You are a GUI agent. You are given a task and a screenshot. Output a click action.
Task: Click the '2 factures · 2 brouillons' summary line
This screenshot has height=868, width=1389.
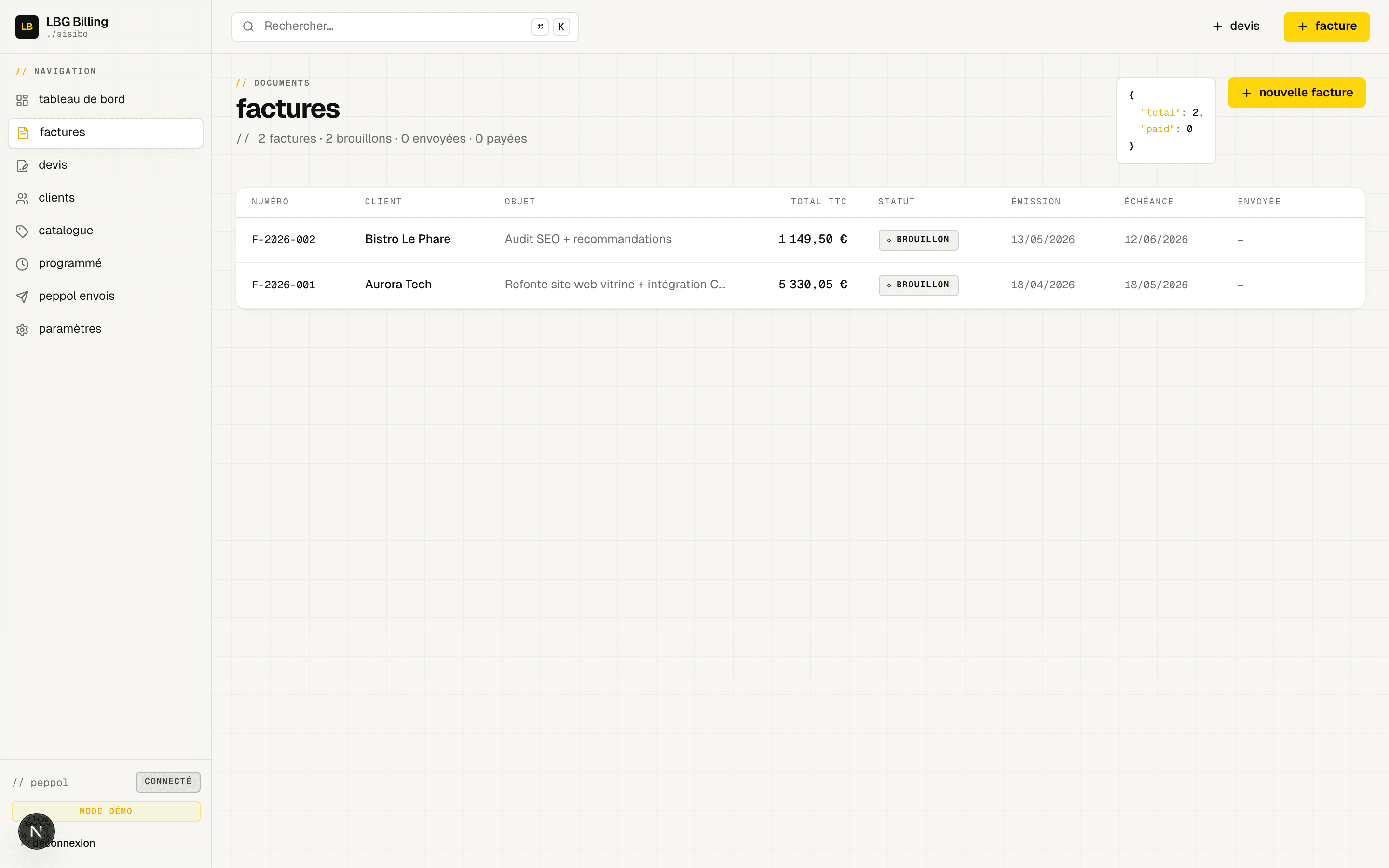tap(381, 139)
